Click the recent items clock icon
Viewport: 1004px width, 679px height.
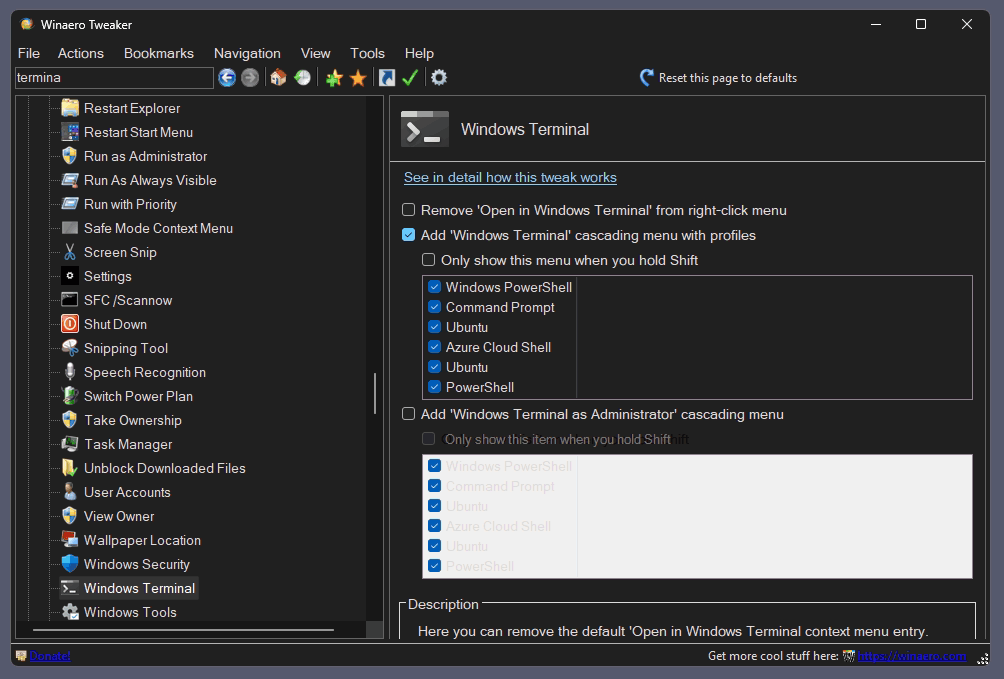(302, 78)
